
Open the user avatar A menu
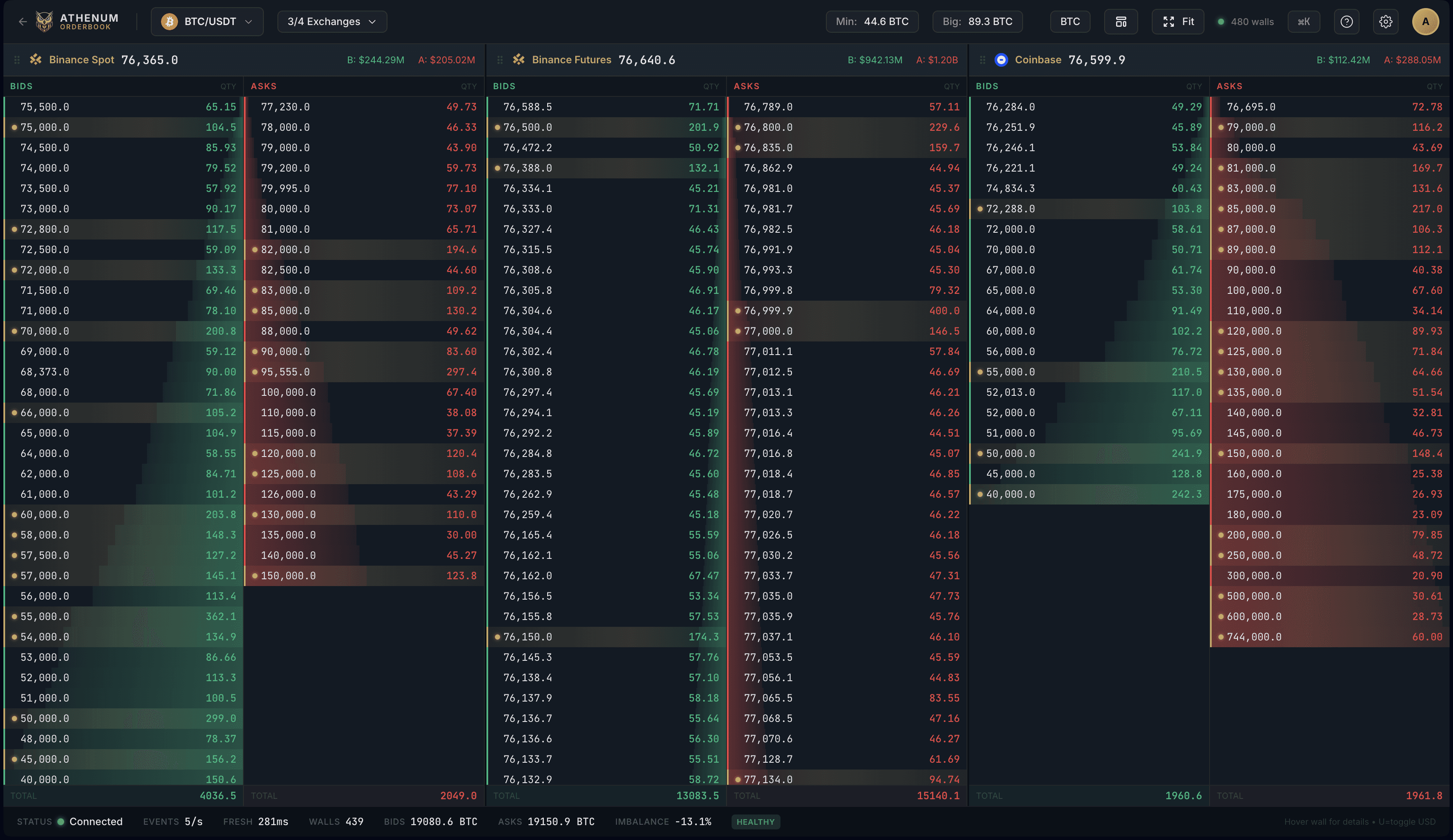pos(1425,21)
